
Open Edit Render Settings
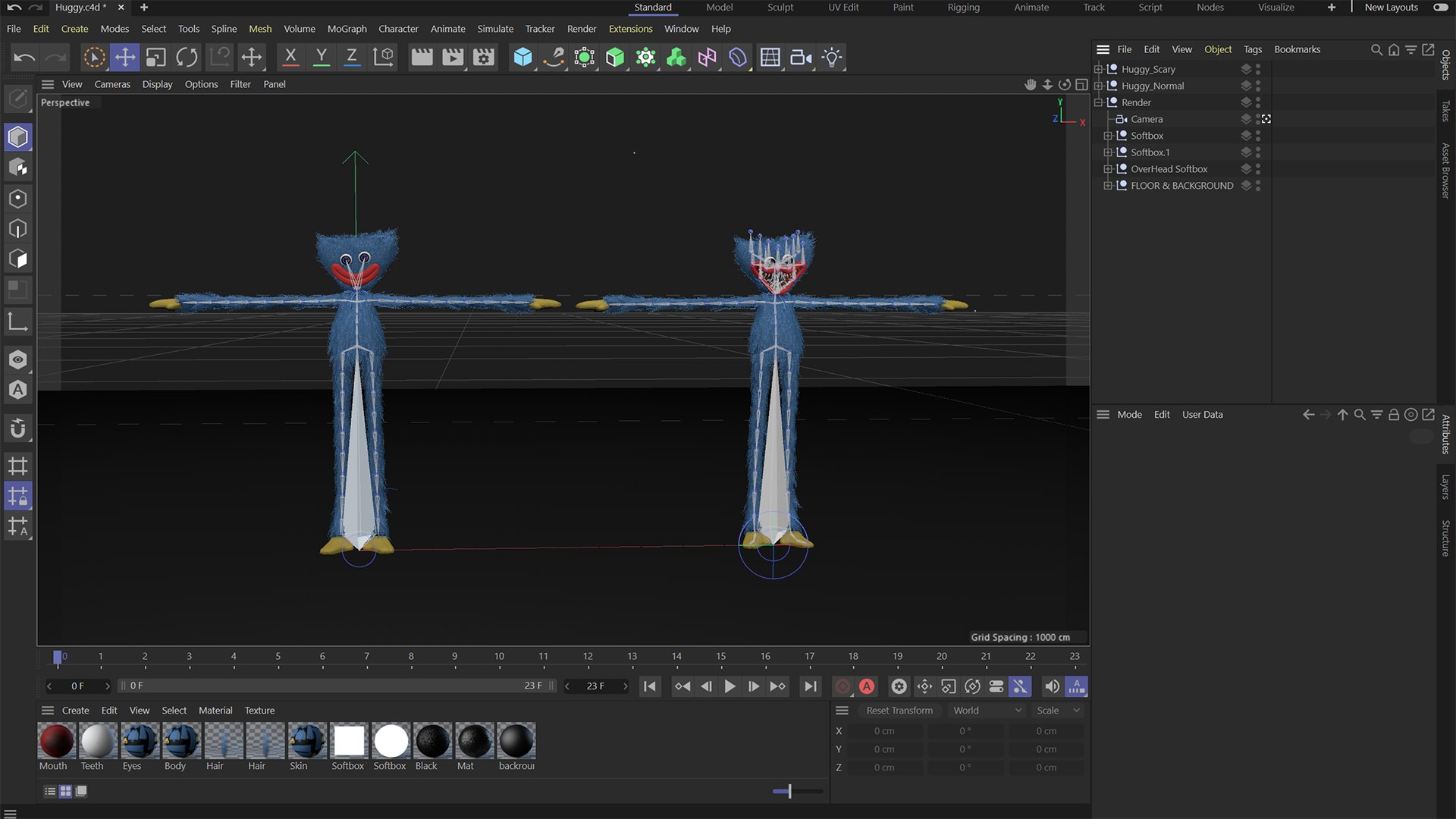[x=483, y=57]
